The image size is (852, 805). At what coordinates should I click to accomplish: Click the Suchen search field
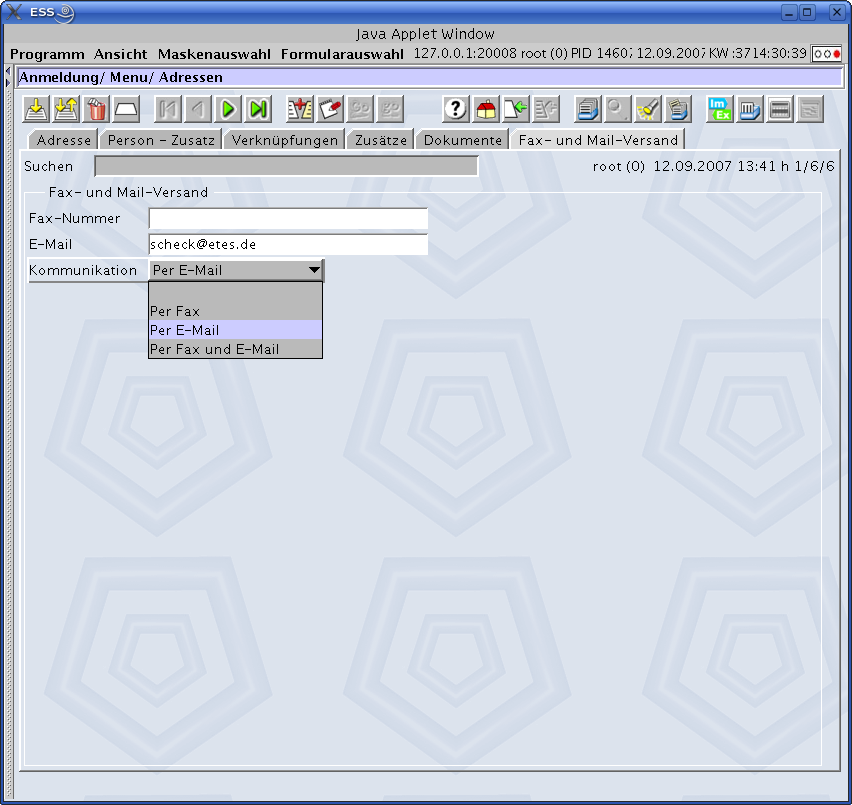coord(286,166)
